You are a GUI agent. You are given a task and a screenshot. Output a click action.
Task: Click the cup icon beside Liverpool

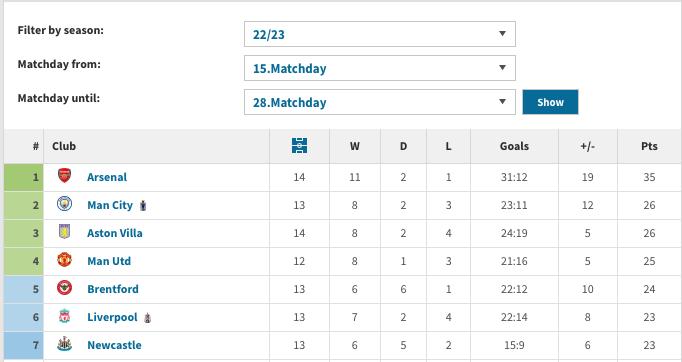tap(148, 318)
